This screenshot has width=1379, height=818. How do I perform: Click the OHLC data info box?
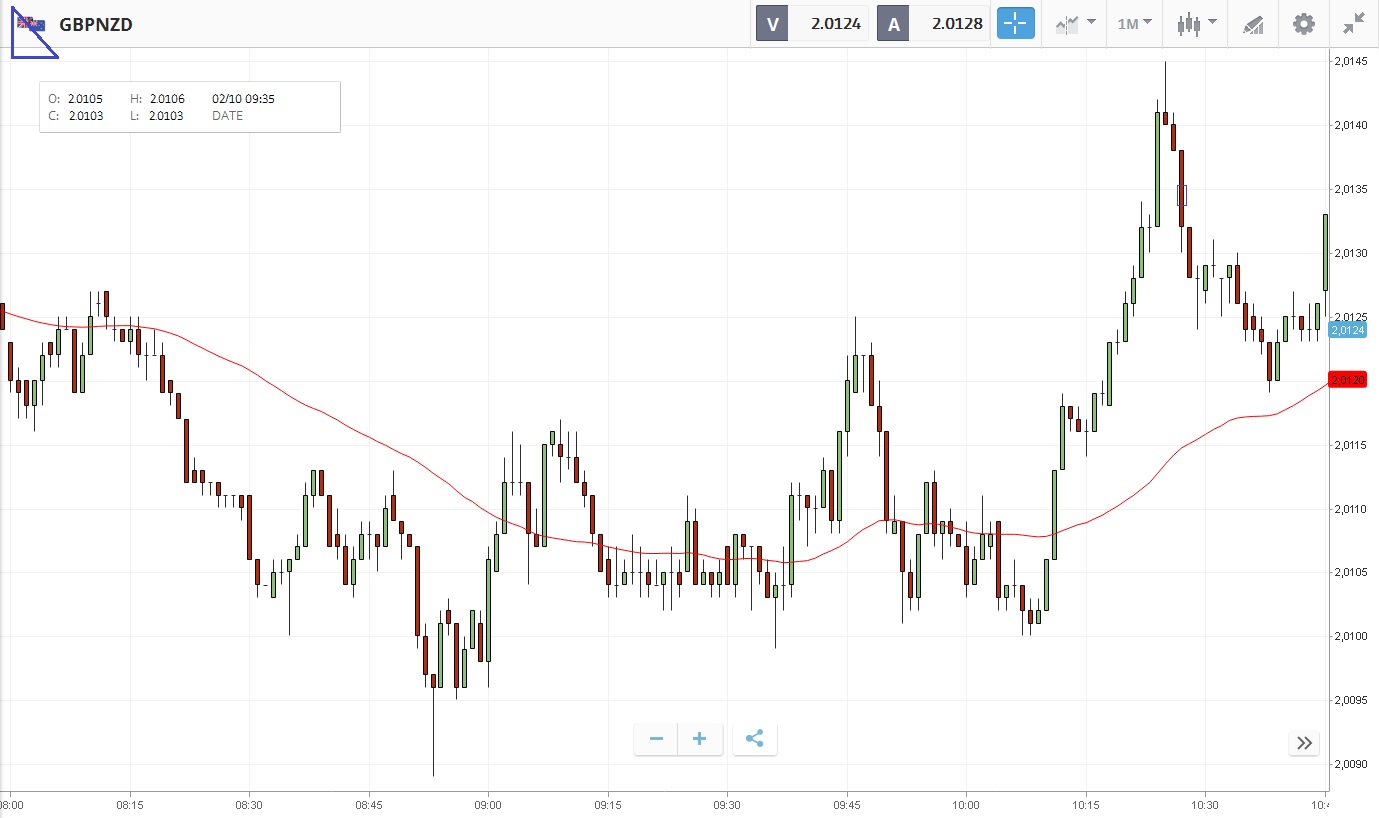point(190,106)
